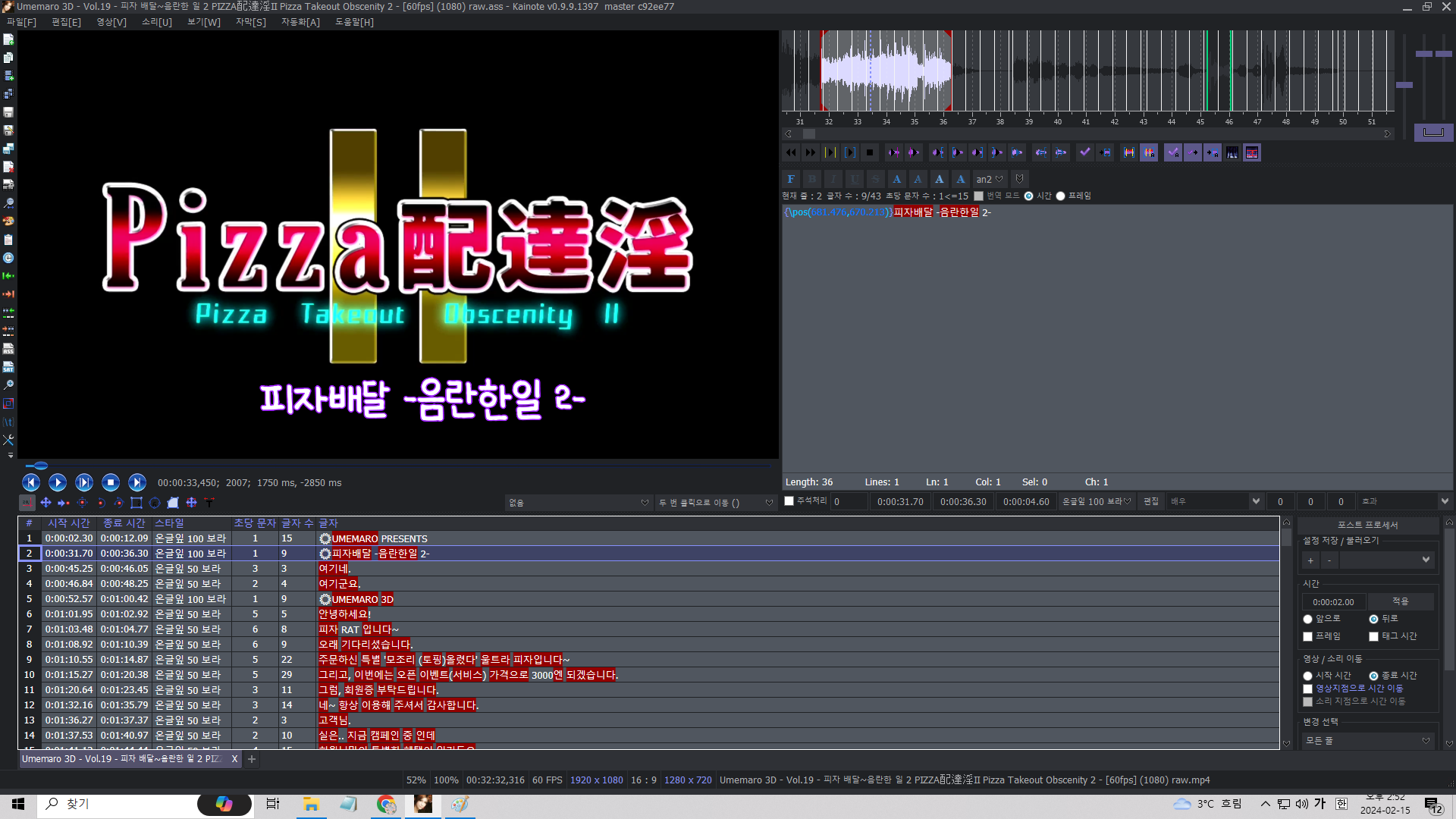The height and width of the screenshot is (819, 1456).
Task: Click the magnifier search icon in left toolbar
Action: [8, 203]
